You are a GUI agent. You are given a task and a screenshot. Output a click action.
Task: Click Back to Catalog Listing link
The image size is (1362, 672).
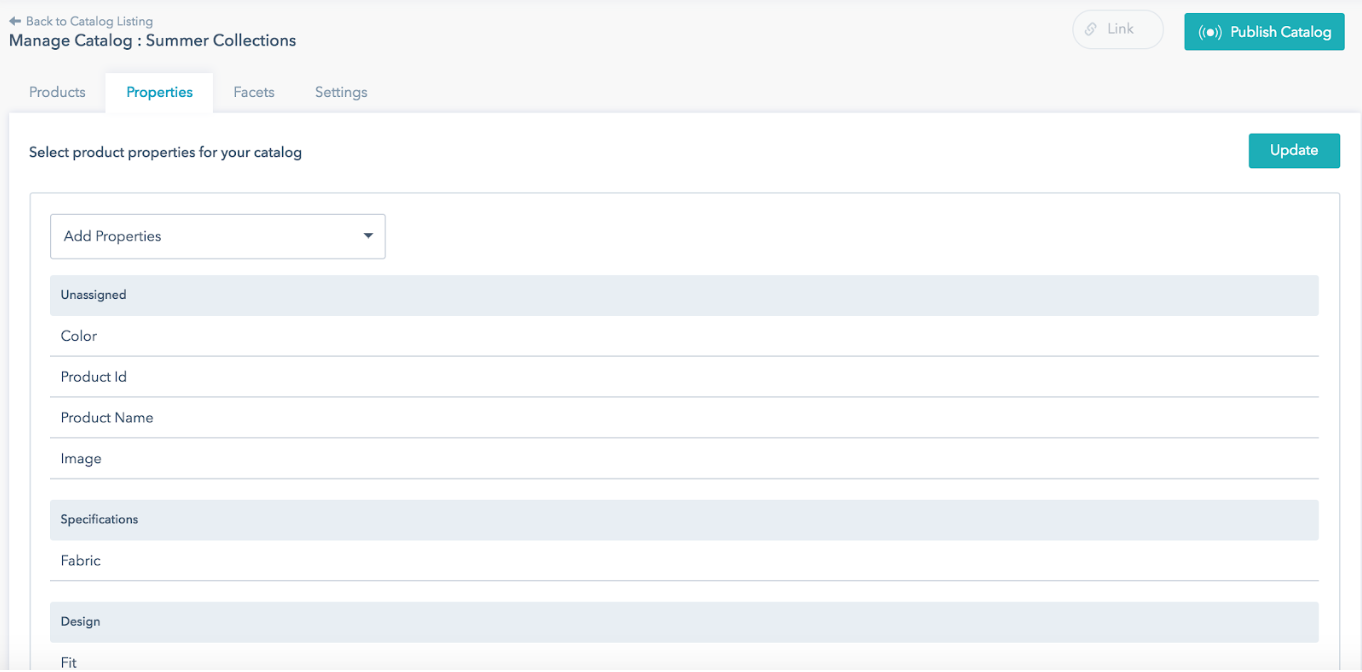[x=89, y=21]
